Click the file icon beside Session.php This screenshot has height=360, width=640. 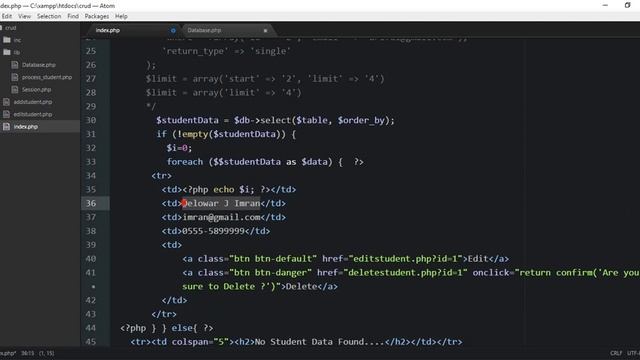coord(15,89)
